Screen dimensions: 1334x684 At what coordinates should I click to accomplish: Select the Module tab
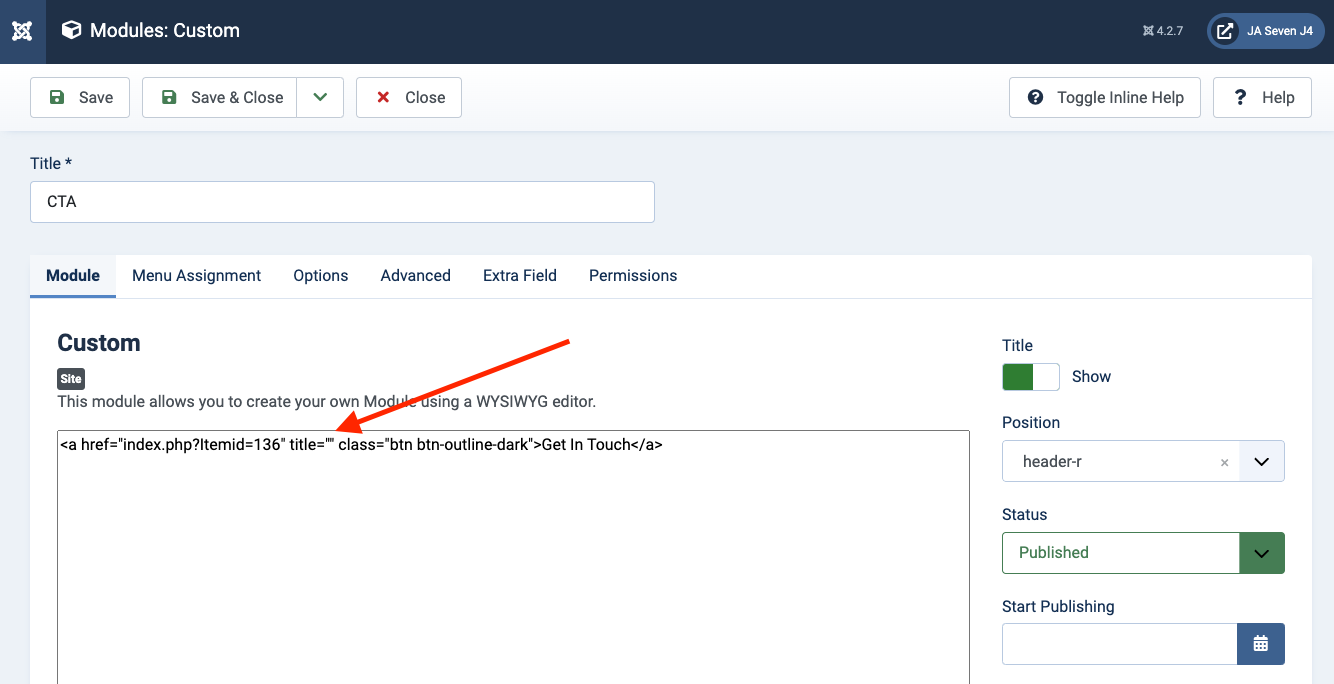(73, 276)
